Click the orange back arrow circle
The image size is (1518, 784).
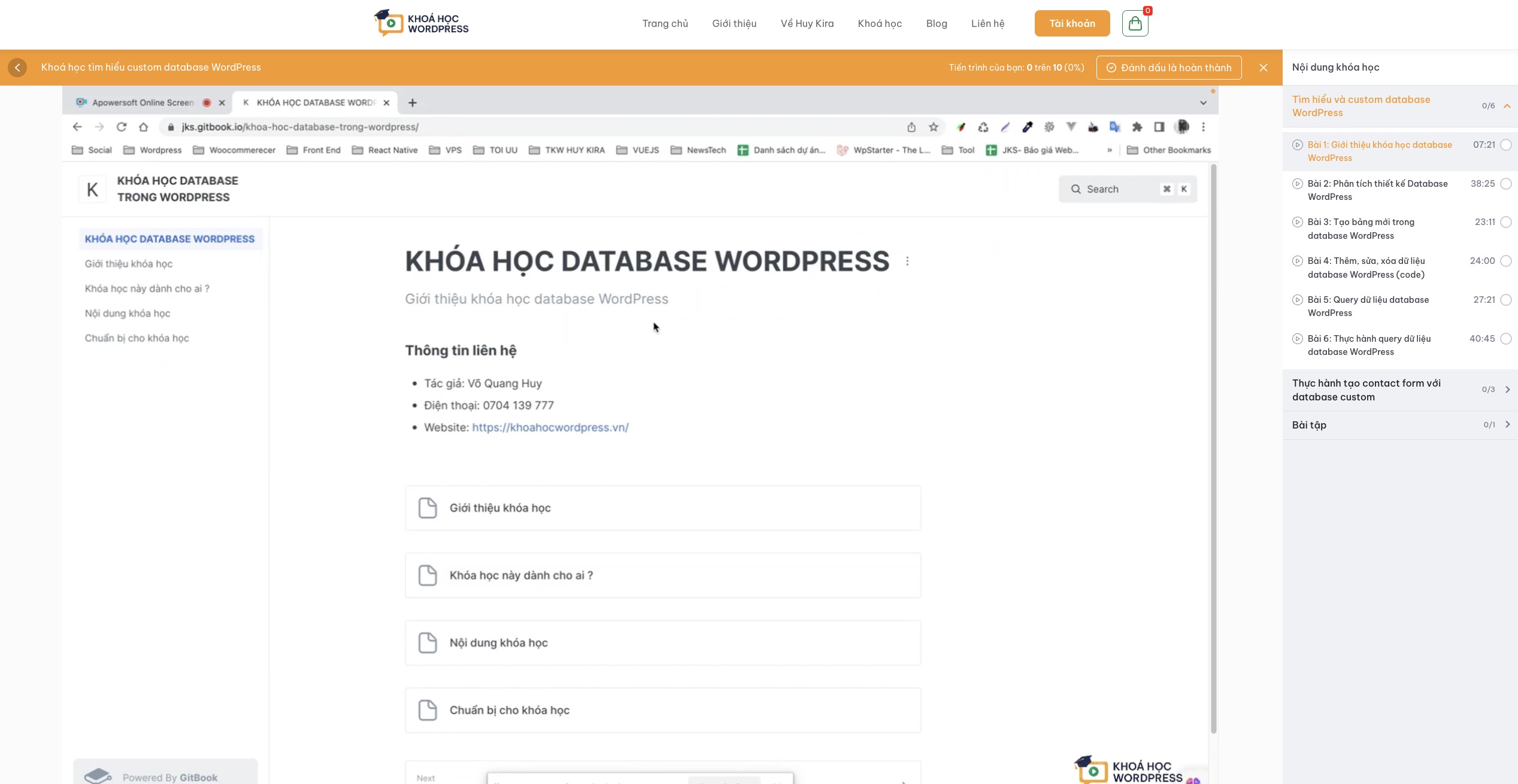pyautogui.click(x=17, y=68)
